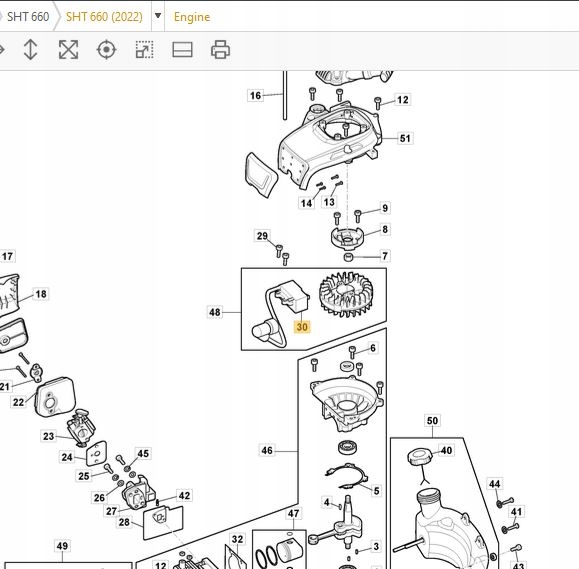Click part label 47 piston kit
Screen dimensions: 579x569
(293, 514)
